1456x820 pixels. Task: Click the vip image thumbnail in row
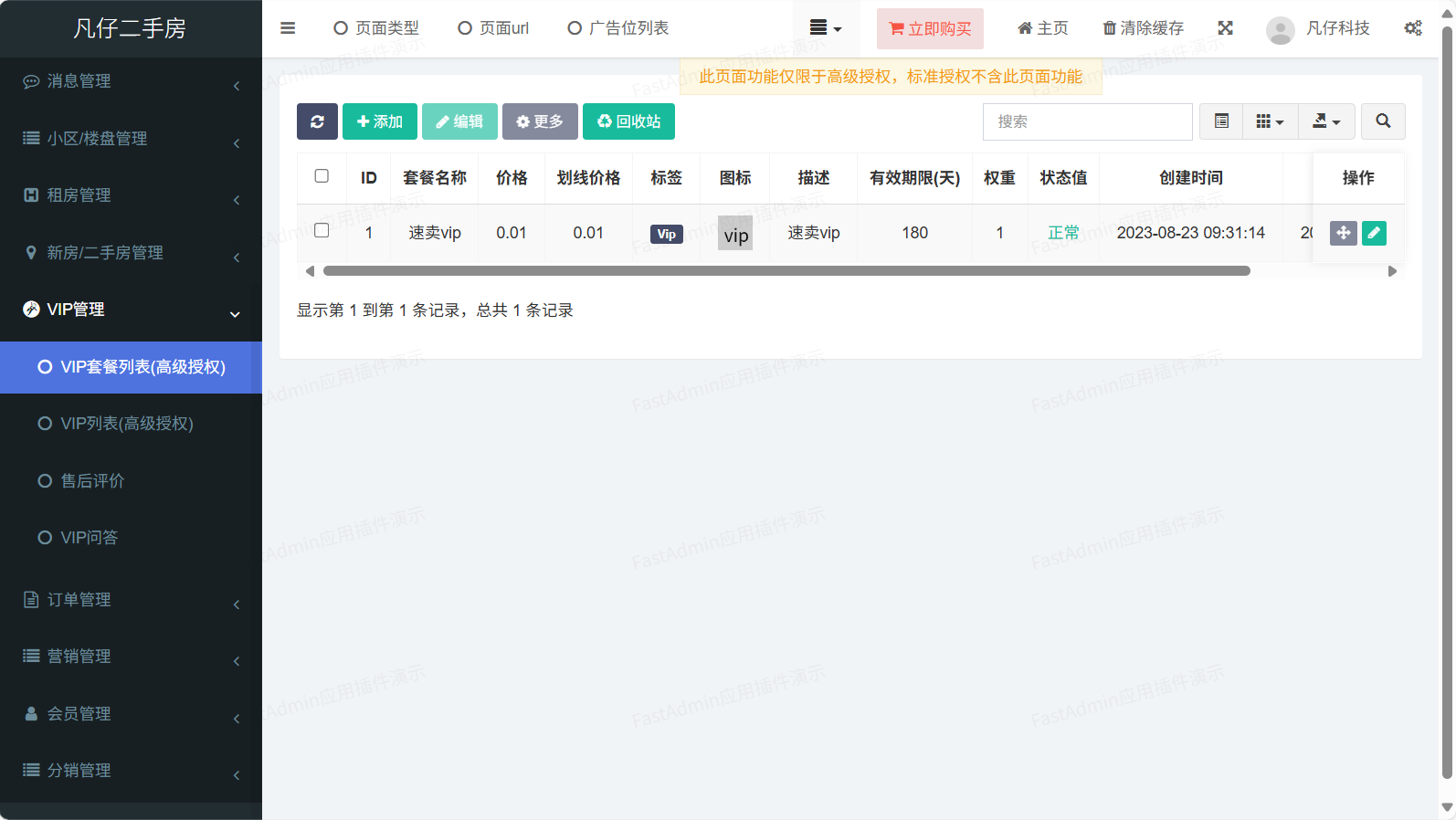point(735,234)
